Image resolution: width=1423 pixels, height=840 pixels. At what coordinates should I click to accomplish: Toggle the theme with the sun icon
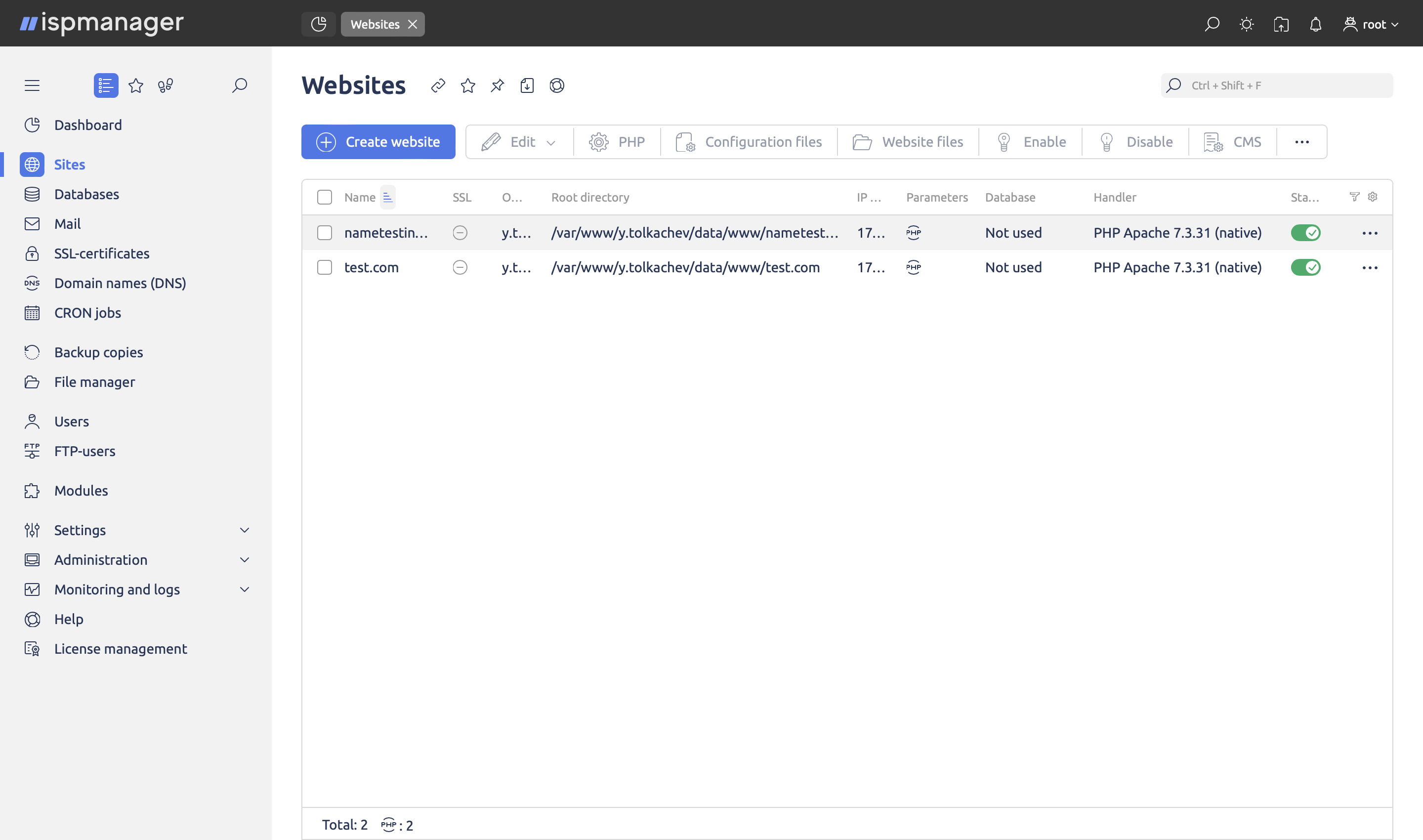pos(1247,24)
